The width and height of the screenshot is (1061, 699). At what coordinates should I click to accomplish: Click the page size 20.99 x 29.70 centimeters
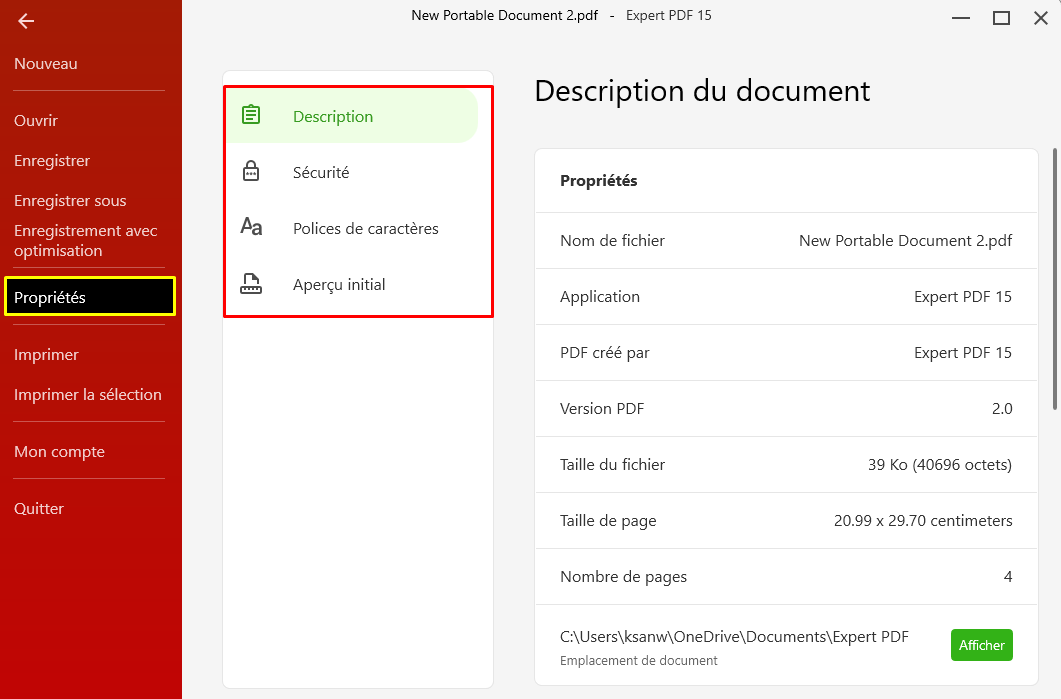tap(923, 520)
